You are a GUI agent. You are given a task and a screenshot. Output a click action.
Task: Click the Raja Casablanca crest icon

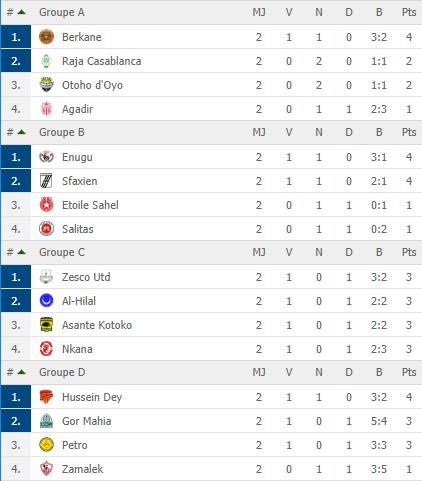[x=46, y=61]
